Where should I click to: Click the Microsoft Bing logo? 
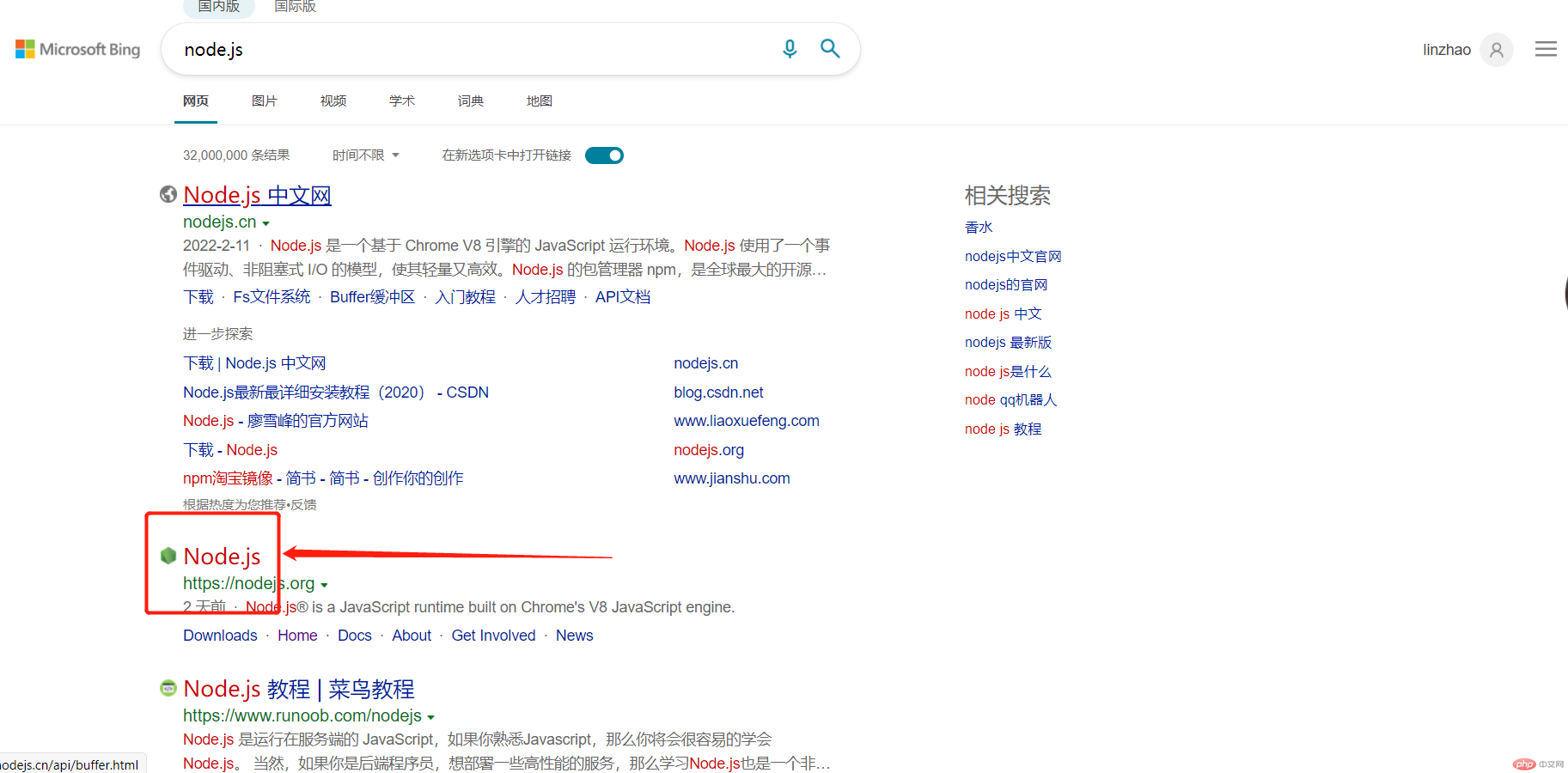pos(77,50)
